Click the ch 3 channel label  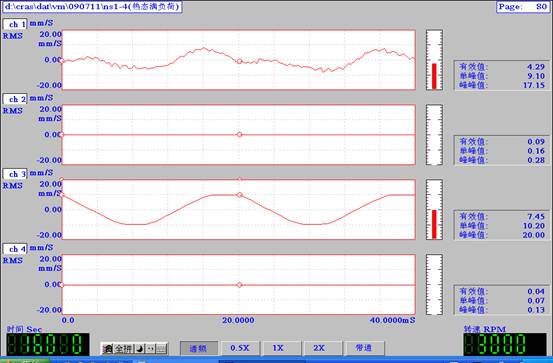(x=15, y=174)
